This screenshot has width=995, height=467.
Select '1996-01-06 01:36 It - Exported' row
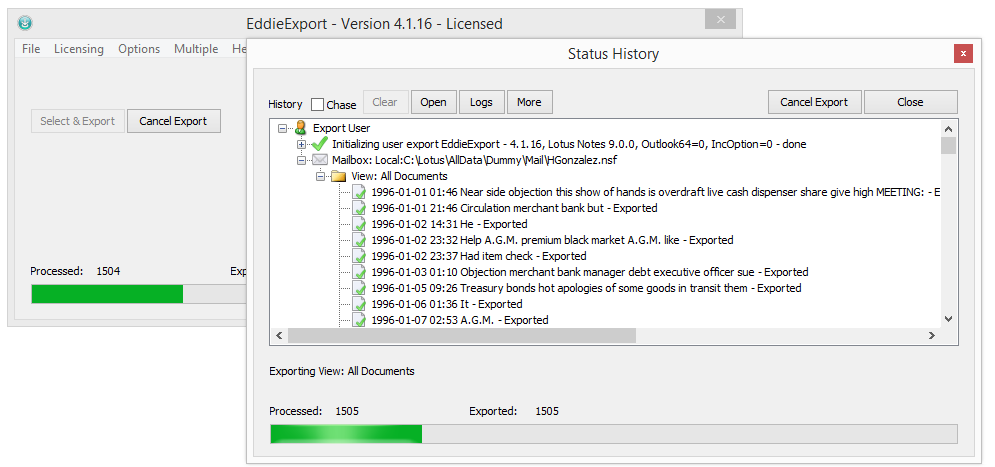click(x=447, y=305)
